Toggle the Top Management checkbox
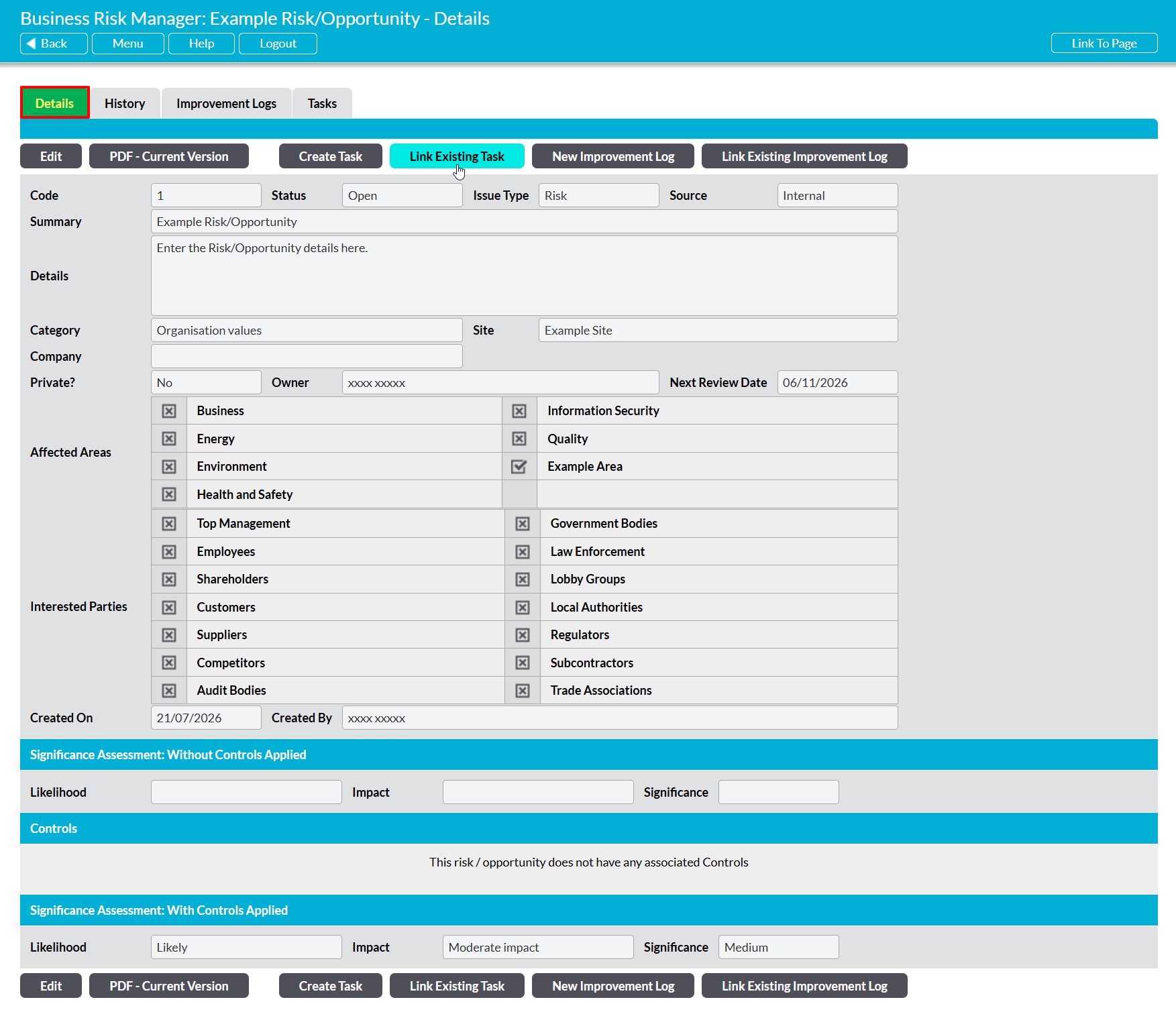 tap(169, 524)
